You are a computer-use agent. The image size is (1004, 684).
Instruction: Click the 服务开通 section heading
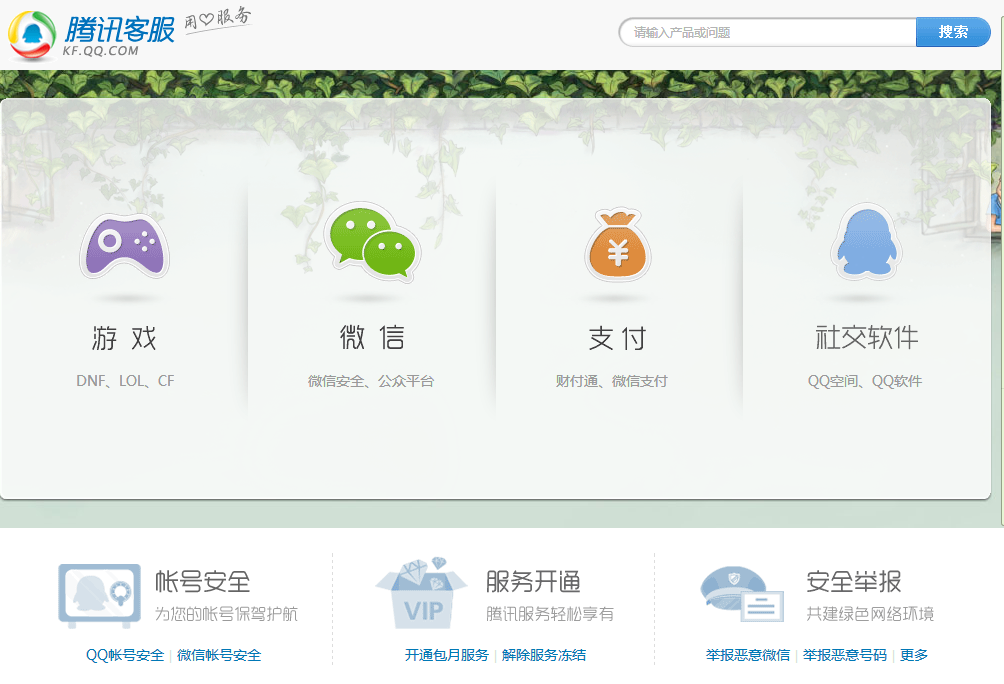pyautogui.click(x=533, y=582)
